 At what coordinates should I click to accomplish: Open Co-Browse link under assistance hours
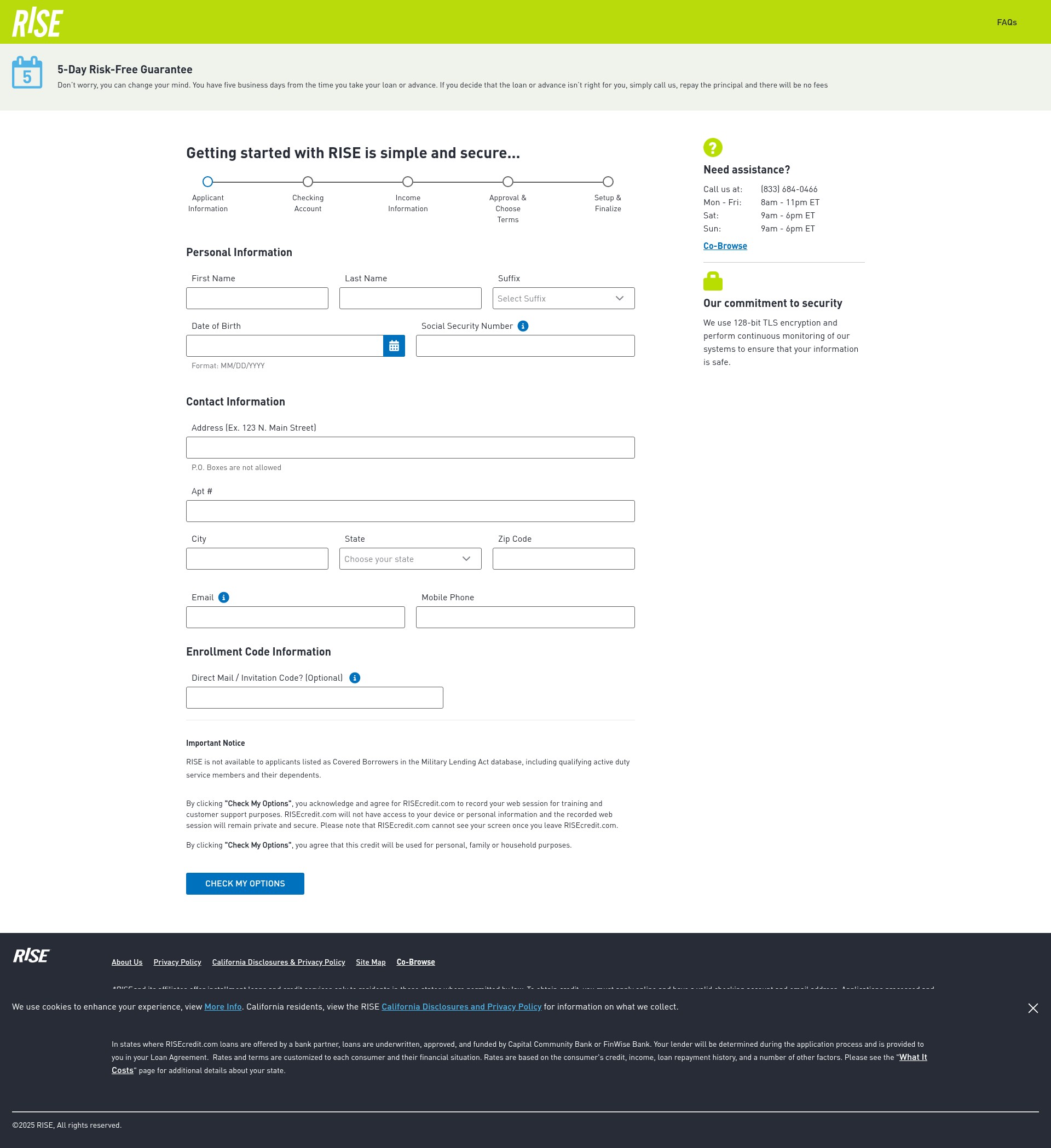[725, 246]
